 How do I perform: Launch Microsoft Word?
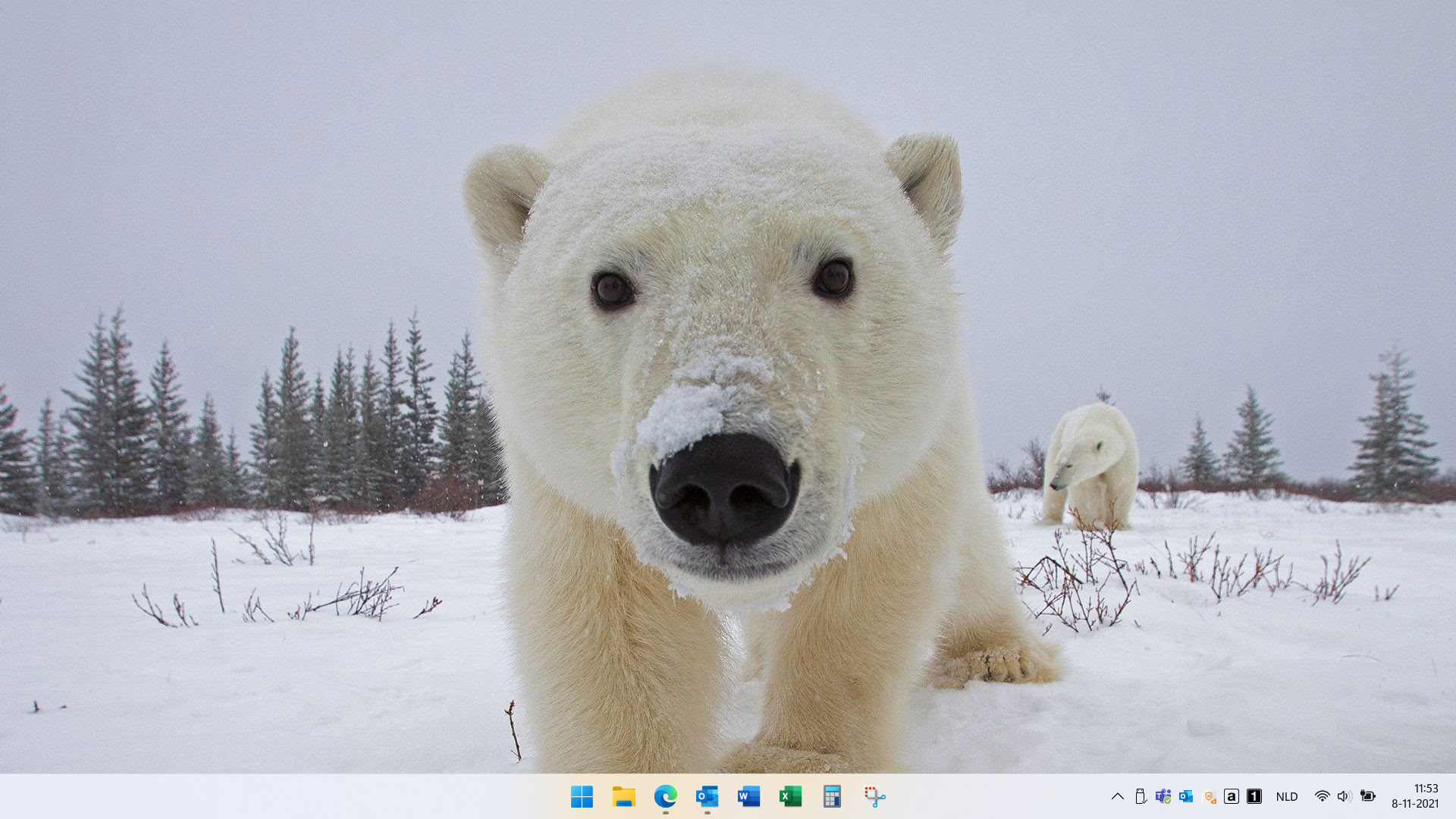[x=748, y=796]
